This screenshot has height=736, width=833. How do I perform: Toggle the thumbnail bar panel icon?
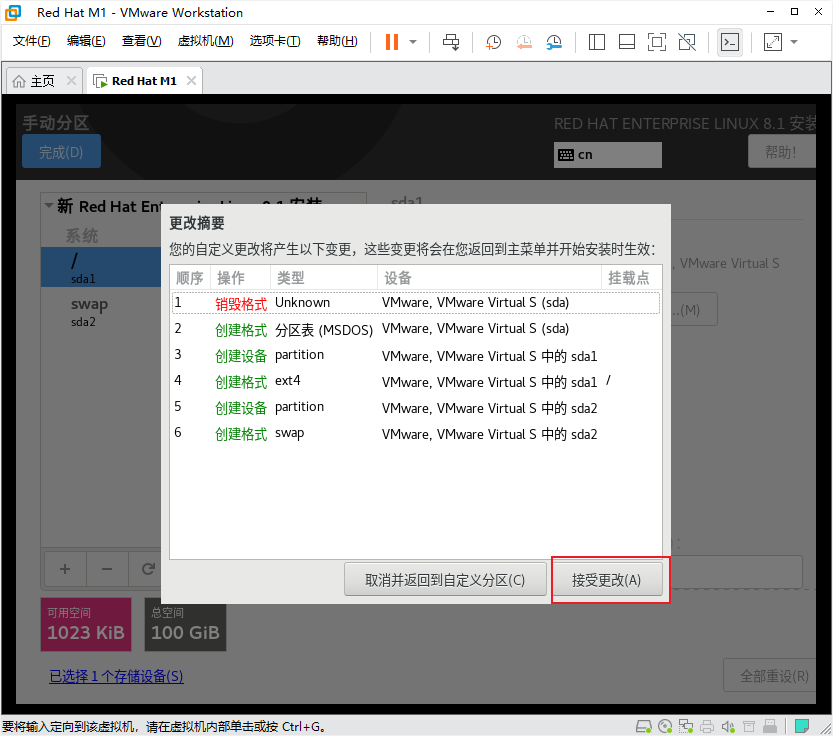(627, 42)
